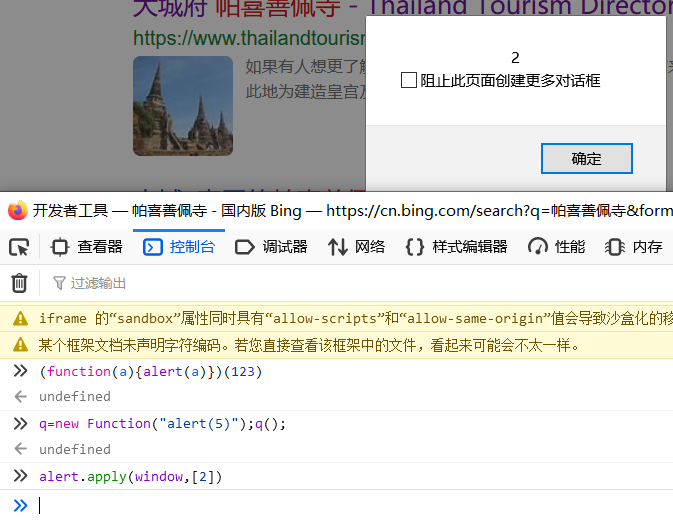Click the thailandtourism green URL link
Viewport: 673px width, 524px height.
(249, 38)
